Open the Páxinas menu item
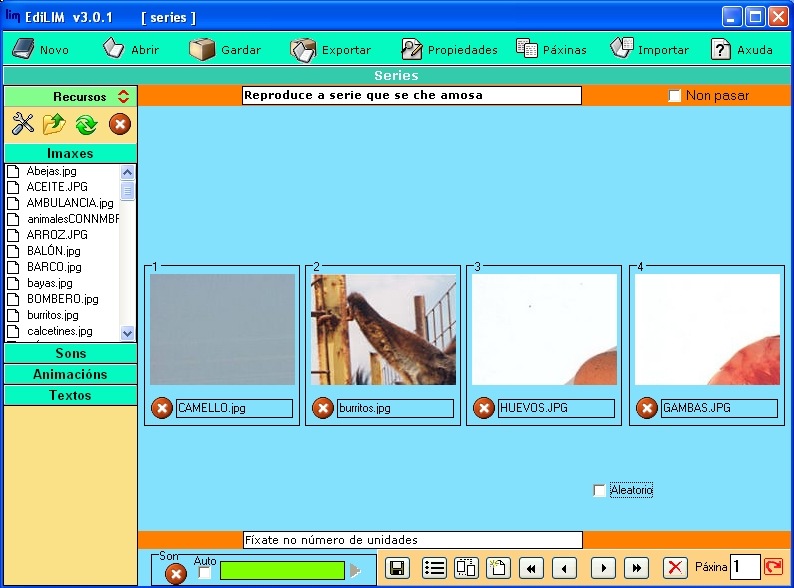Image resolution: width=794 pixels, height=588 pixels. coord(551,49)
